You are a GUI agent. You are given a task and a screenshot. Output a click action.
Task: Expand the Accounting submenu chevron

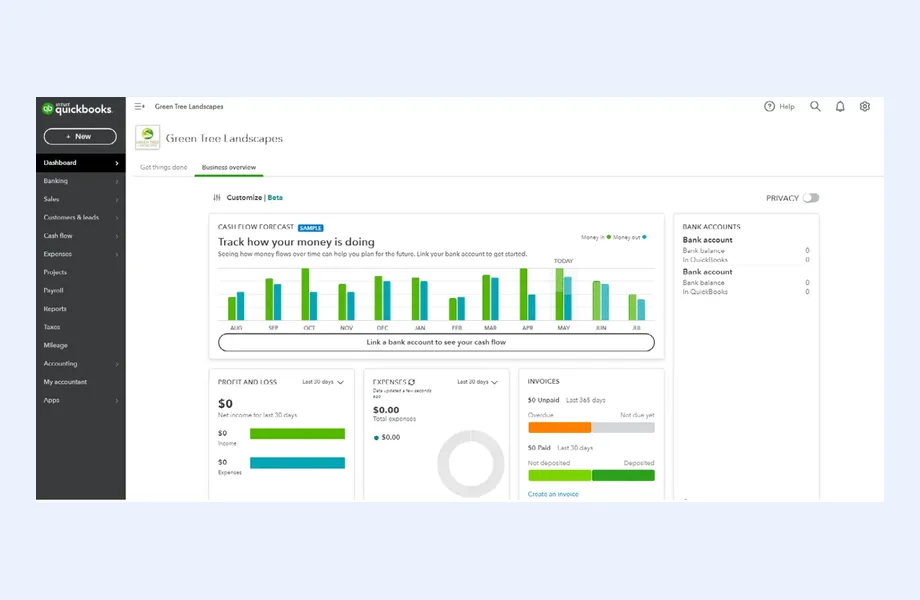click(117, 364)
